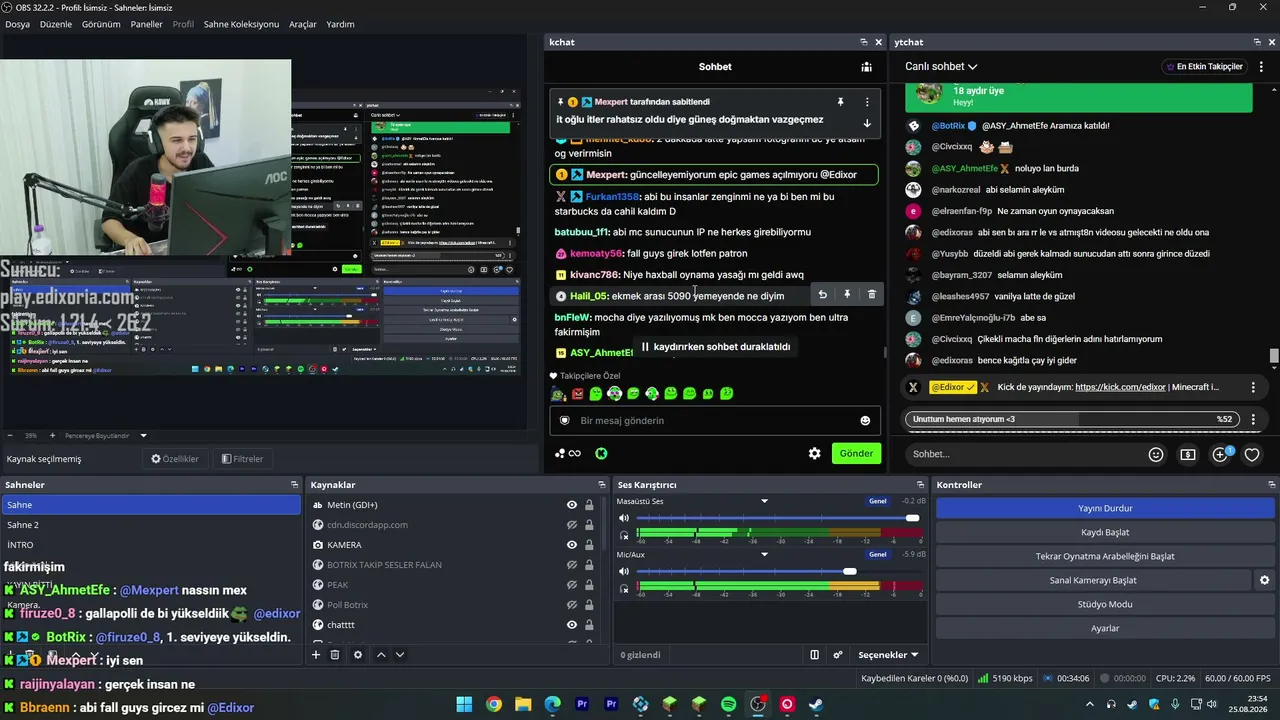Expand the pinned message down arrow

[x=866, y=123]
